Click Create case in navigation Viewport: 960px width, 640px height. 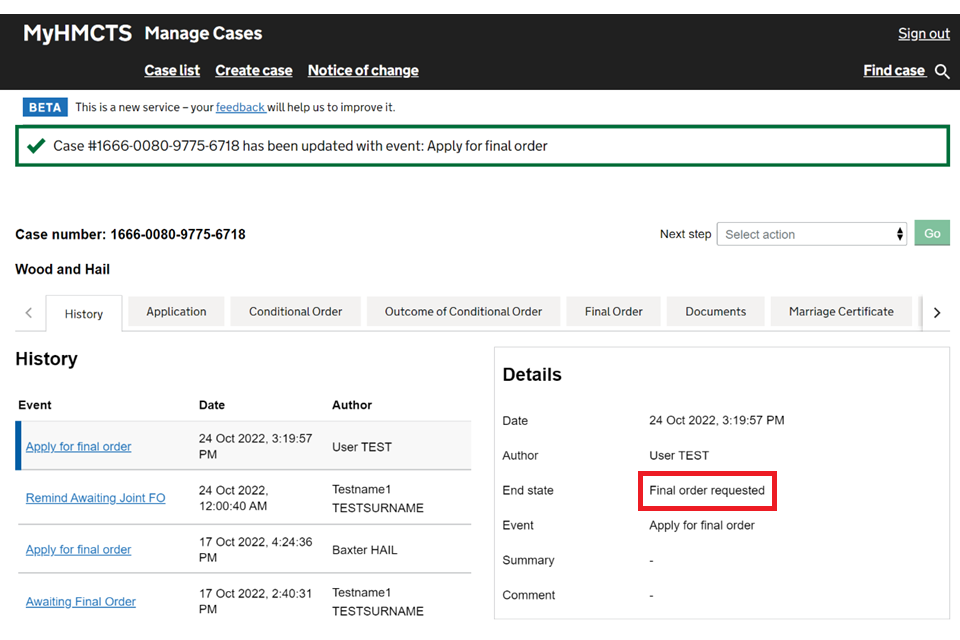(x=254, y=71)
